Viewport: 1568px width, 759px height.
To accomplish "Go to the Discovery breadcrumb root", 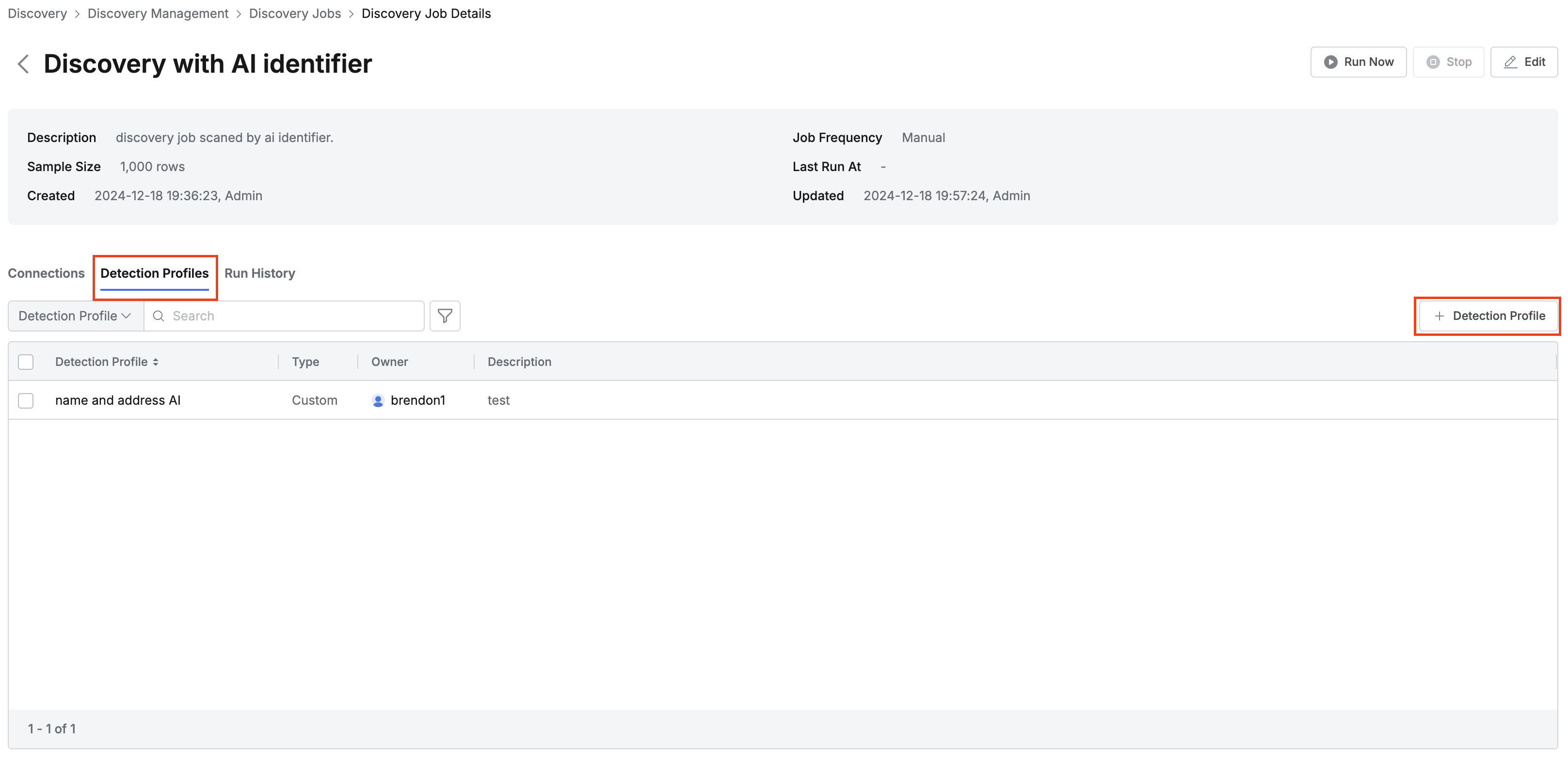I will click(37, 14).
